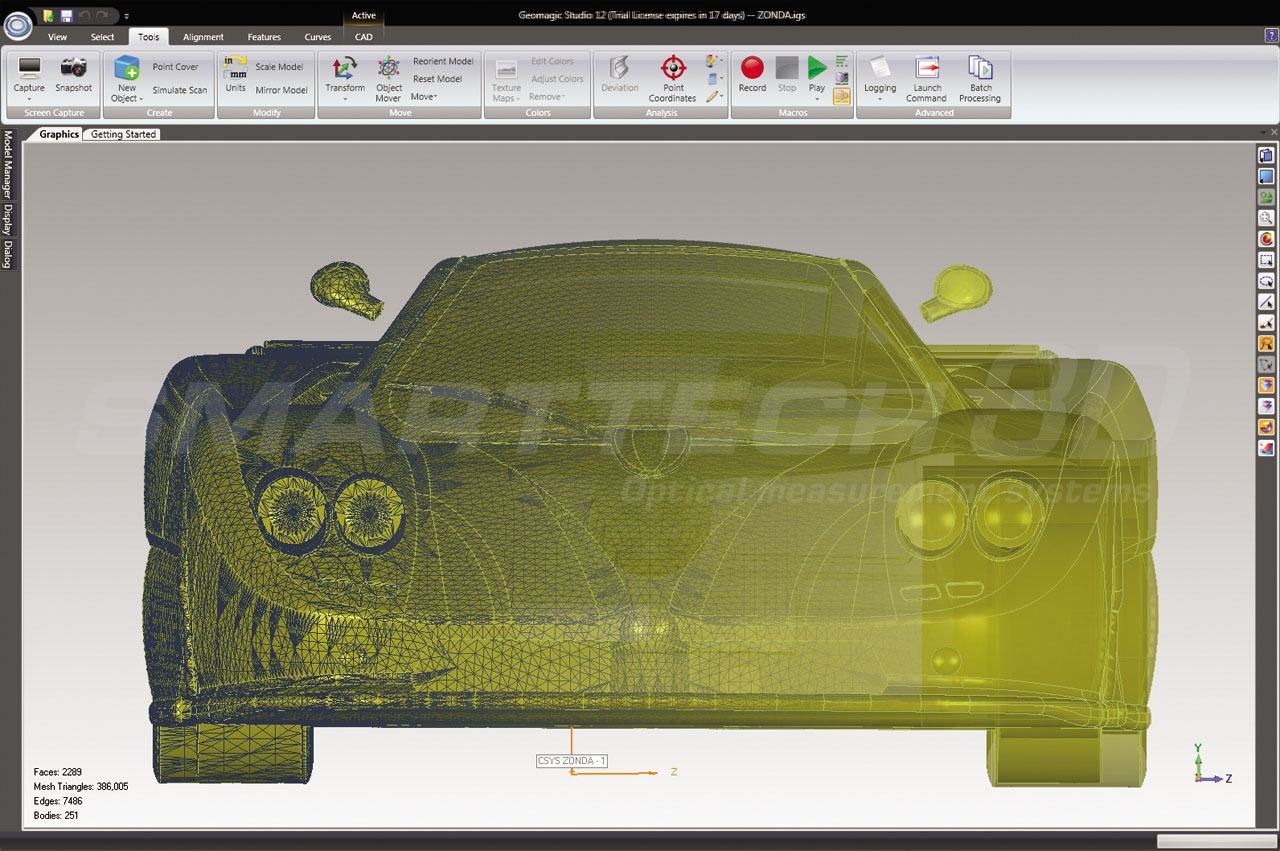The width and height of the screenshot is (1280, 851).
Task: Click the Logging document icon
Action: point(880,68)
